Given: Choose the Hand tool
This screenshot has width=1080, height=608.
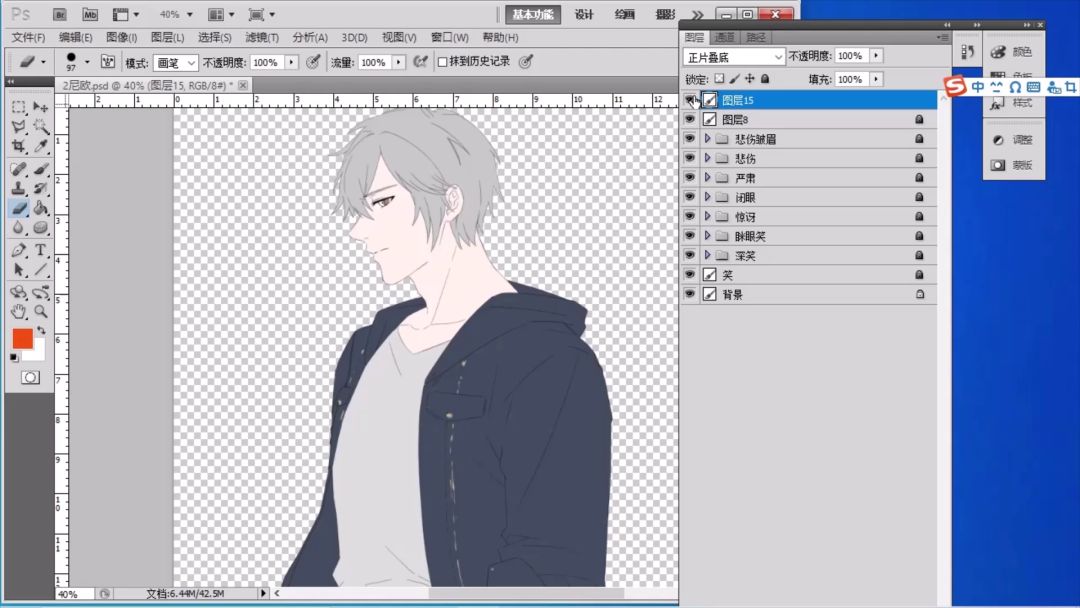Looking at the screenshot, I should coord(18,312).
